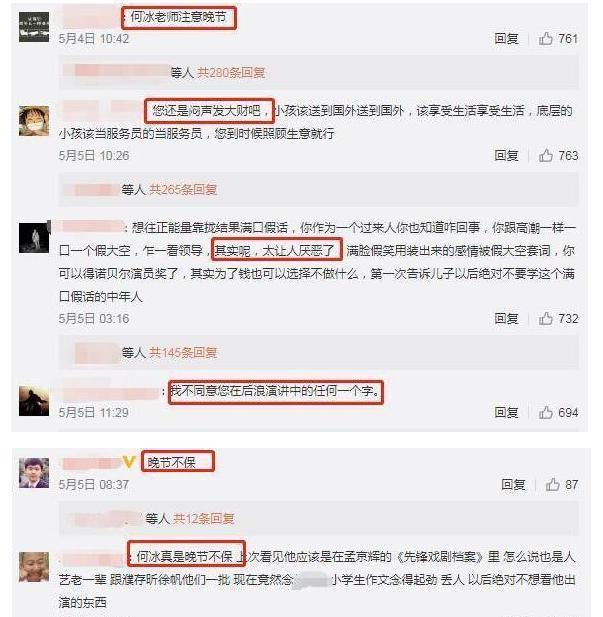The width and height of the screenshot is (603, 617).
Task: Expand 共280条回复 replies
Action: 231,72
